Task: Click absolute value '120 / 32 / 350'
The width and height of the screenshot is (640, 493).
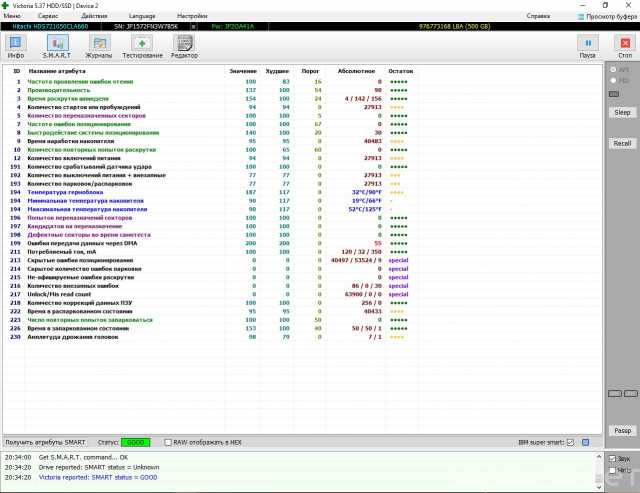Action: click(361, 252)
